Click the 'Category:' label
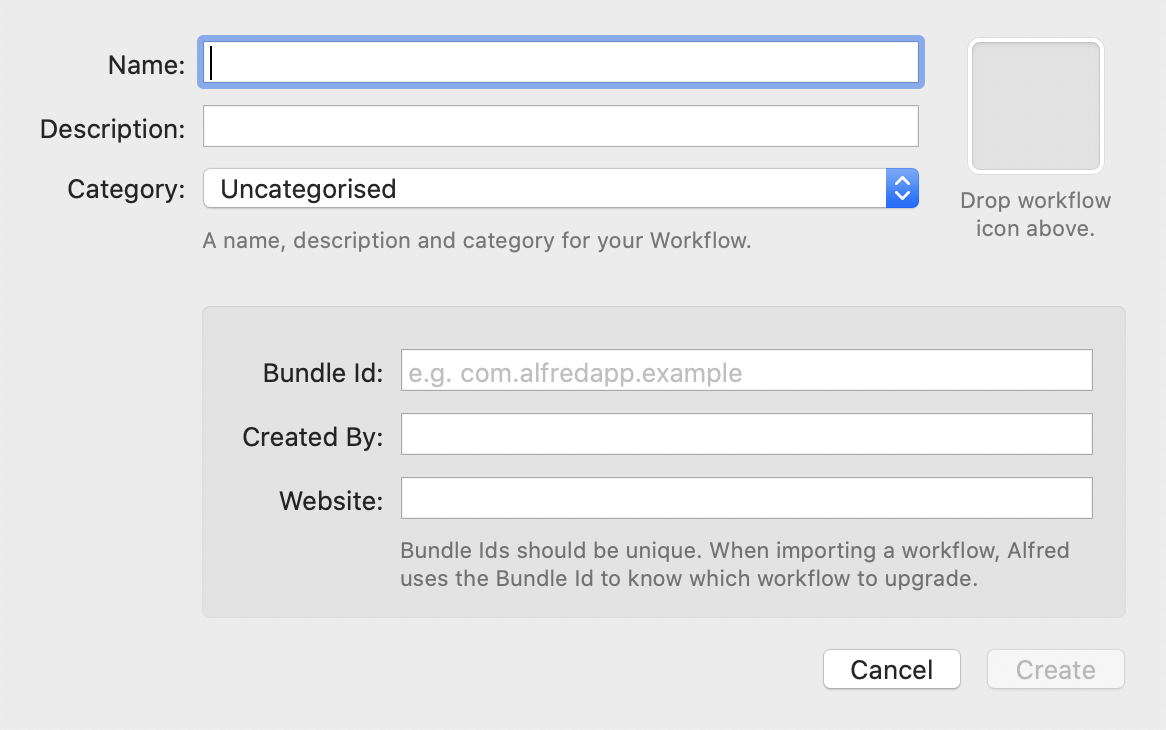Image resolution: width=1166 pixels, height=730 pixels. 126,189
